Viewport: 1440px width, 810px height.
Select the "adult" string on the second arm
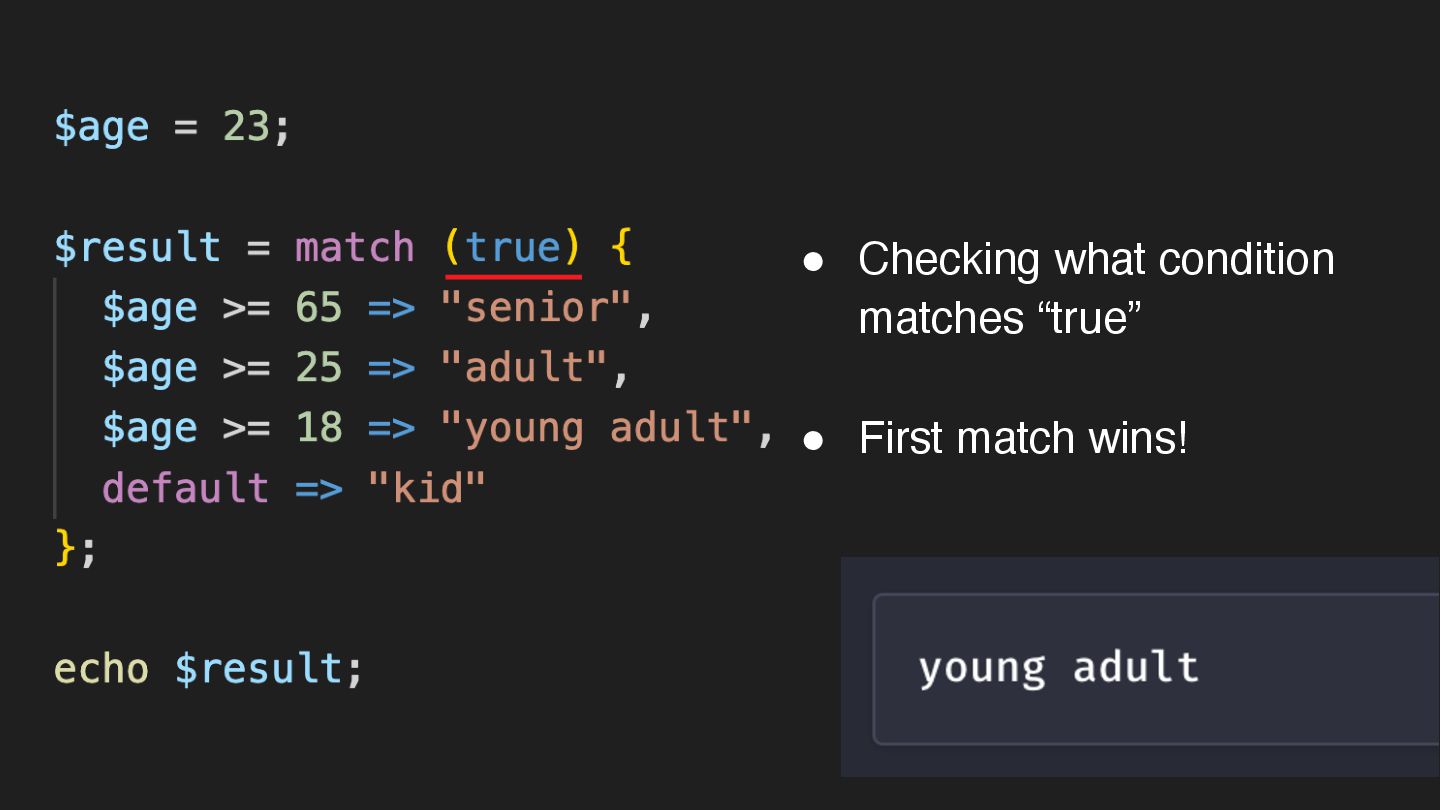pos(525,368)
